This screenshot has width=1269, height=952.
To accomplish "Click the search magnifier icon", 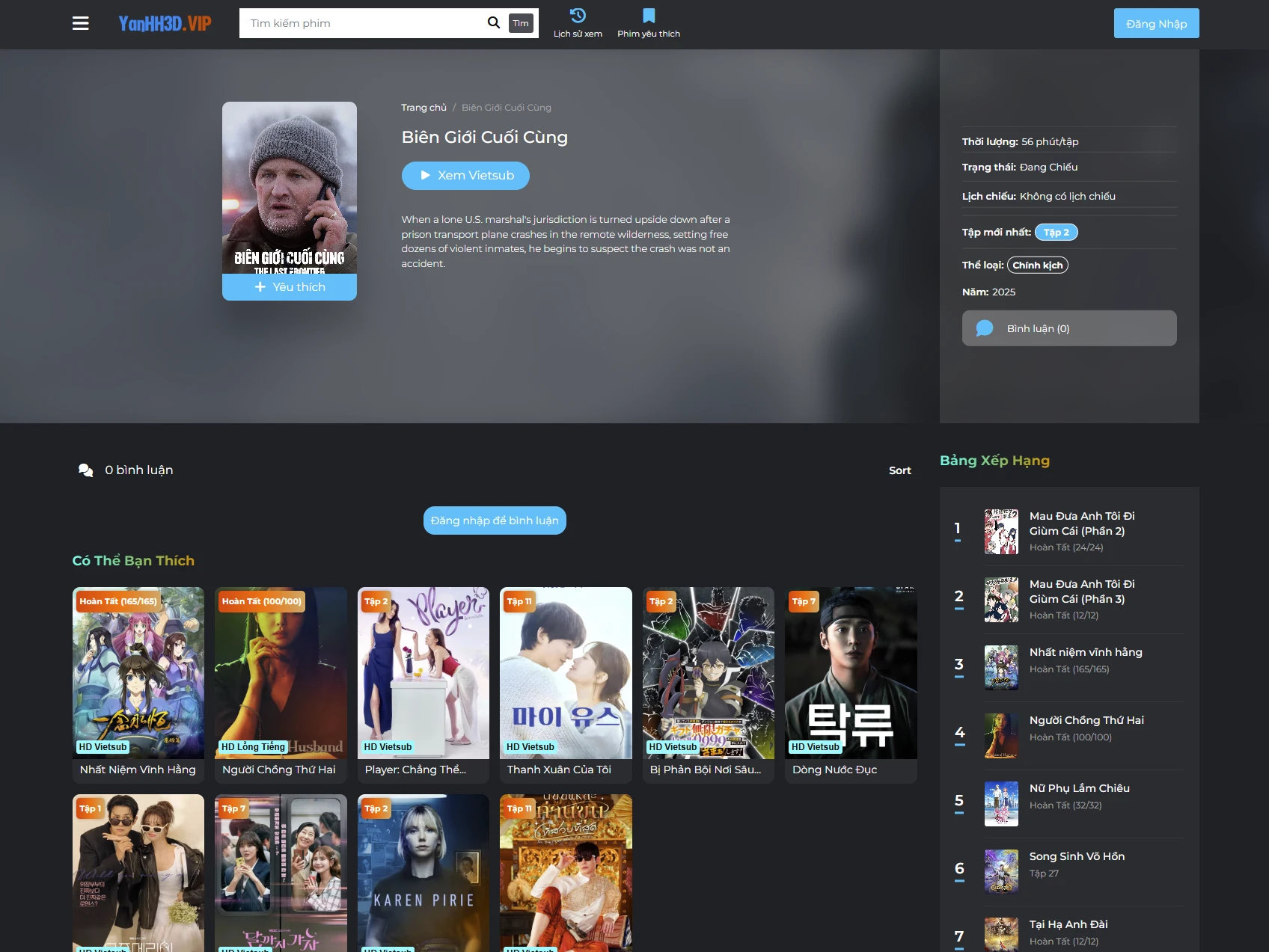I will [493, 22].
